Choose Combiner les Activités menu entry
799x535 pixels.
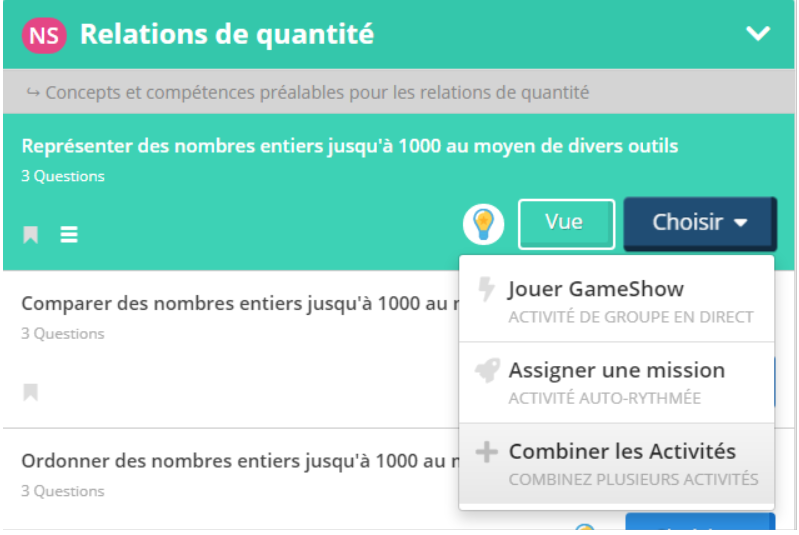[617, 464]
